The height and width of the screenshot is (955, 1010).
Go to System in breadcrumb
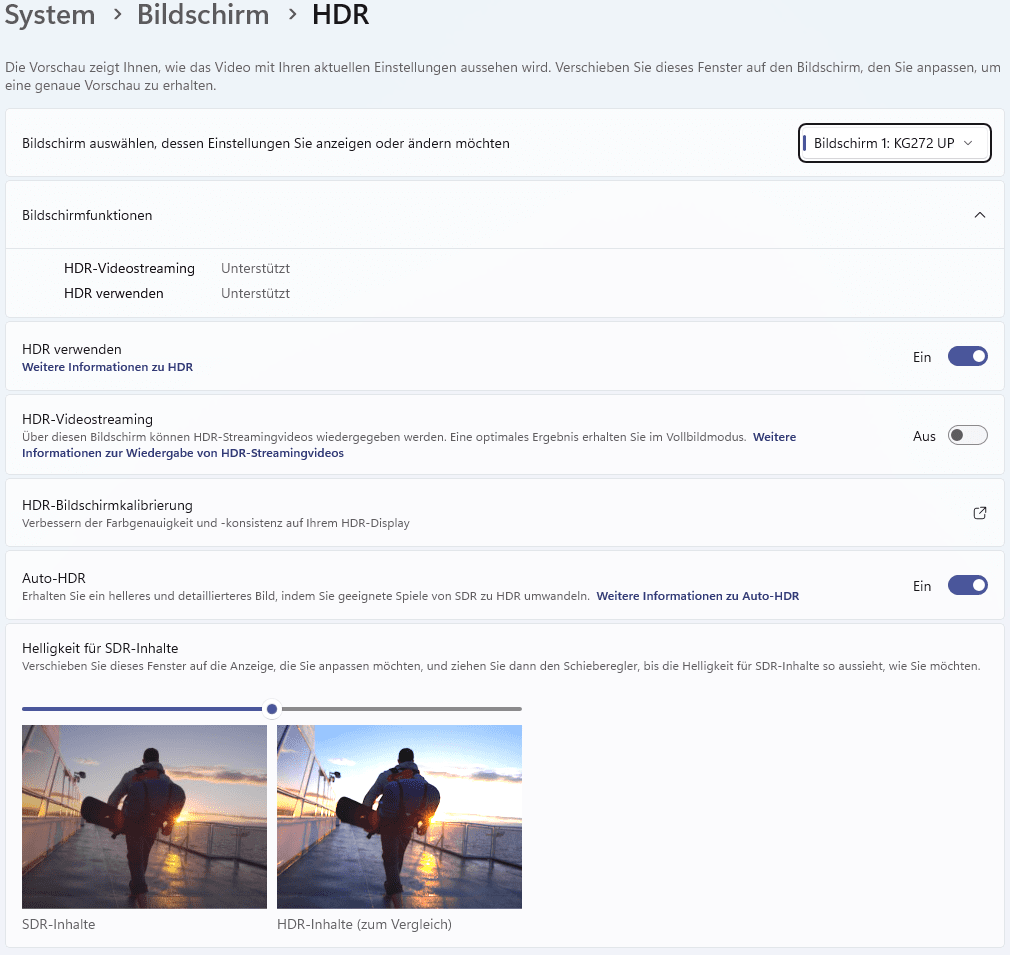(50, 14)
